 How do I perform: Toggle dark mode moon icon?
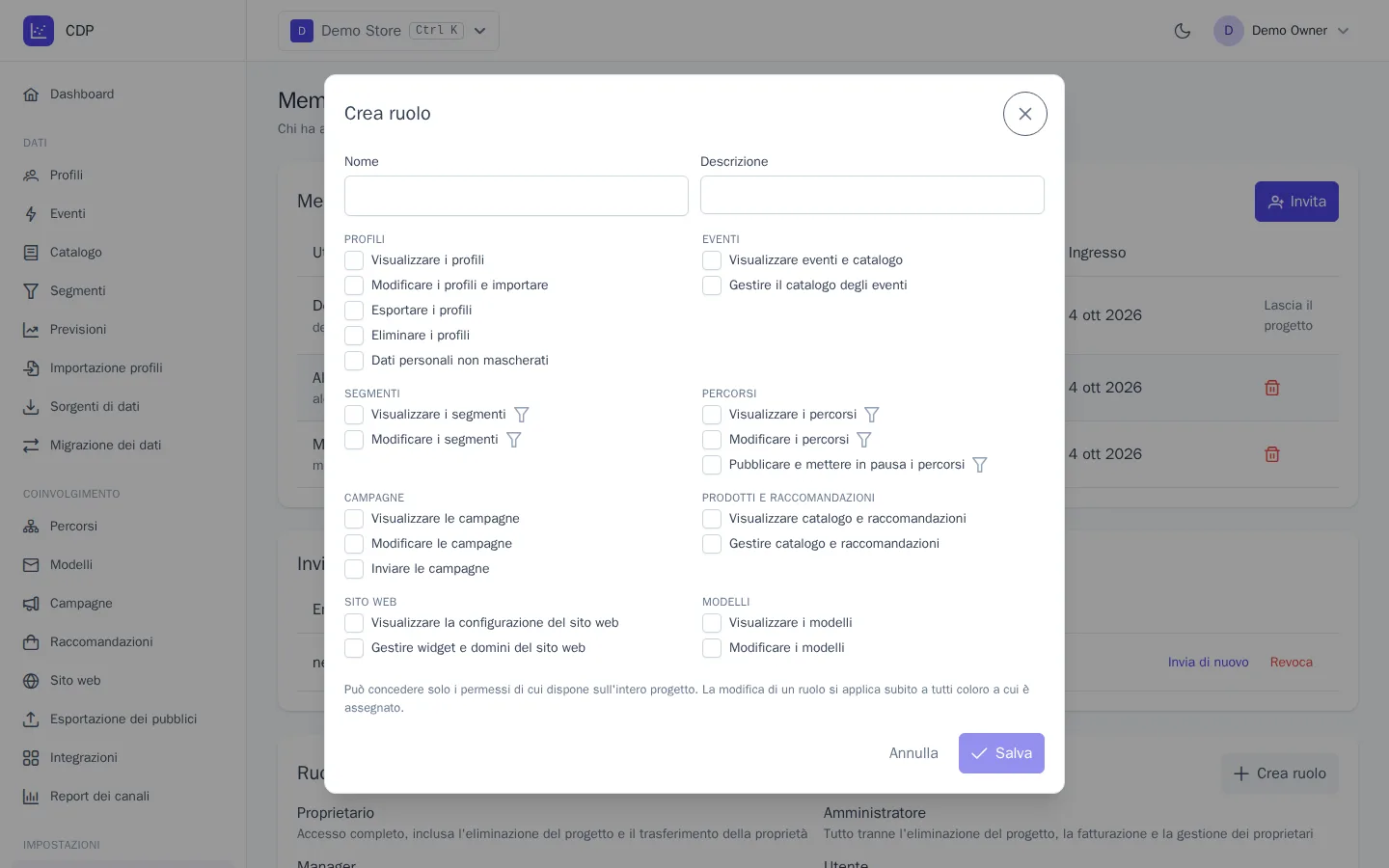1183,31
